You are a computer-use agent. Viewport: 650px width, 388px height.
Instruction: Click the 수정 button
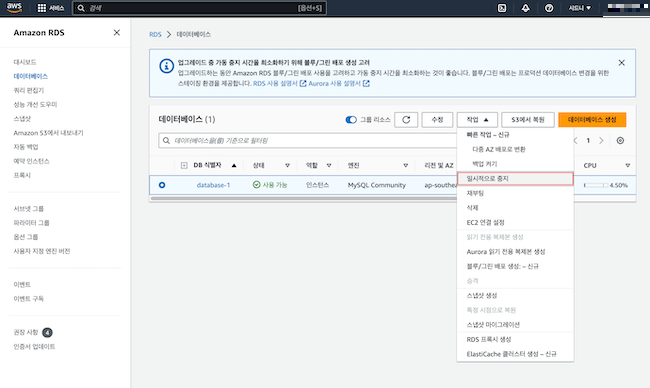click(x=437, y=120)
